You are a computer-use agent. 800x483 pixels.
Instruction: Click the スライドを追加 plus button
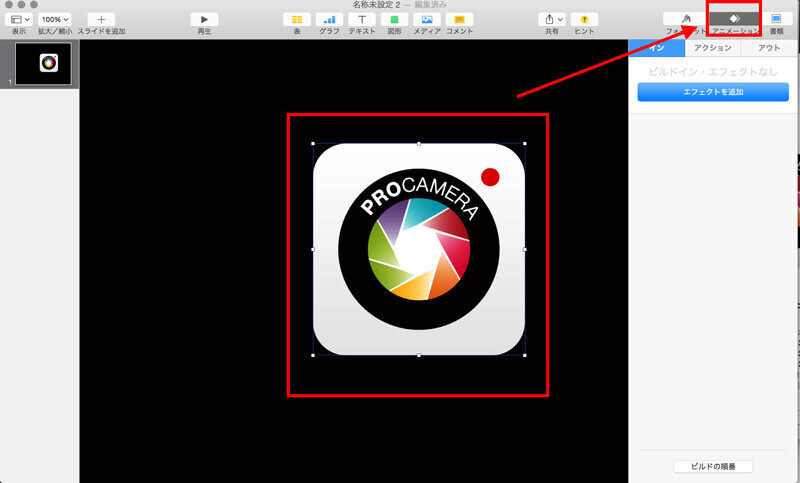pyautogui.click(x=101, y=19)
